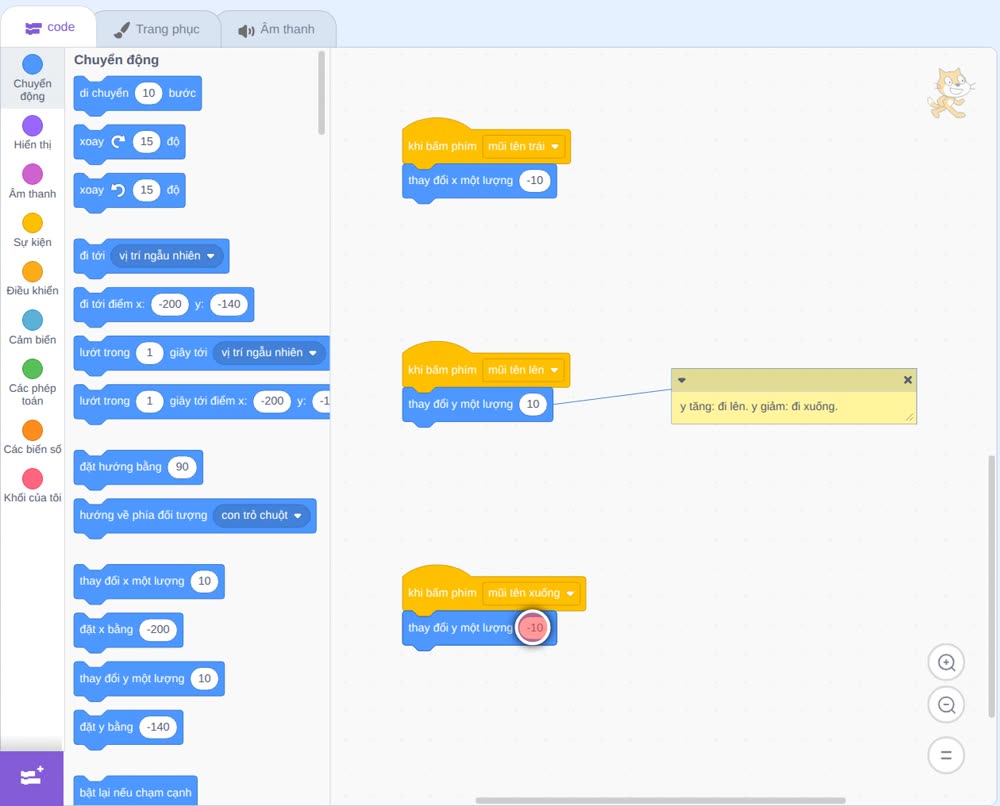Click the workspace vertical scrollbar
The height and width of the screenshot is (806, 1000).
point(992,587)
